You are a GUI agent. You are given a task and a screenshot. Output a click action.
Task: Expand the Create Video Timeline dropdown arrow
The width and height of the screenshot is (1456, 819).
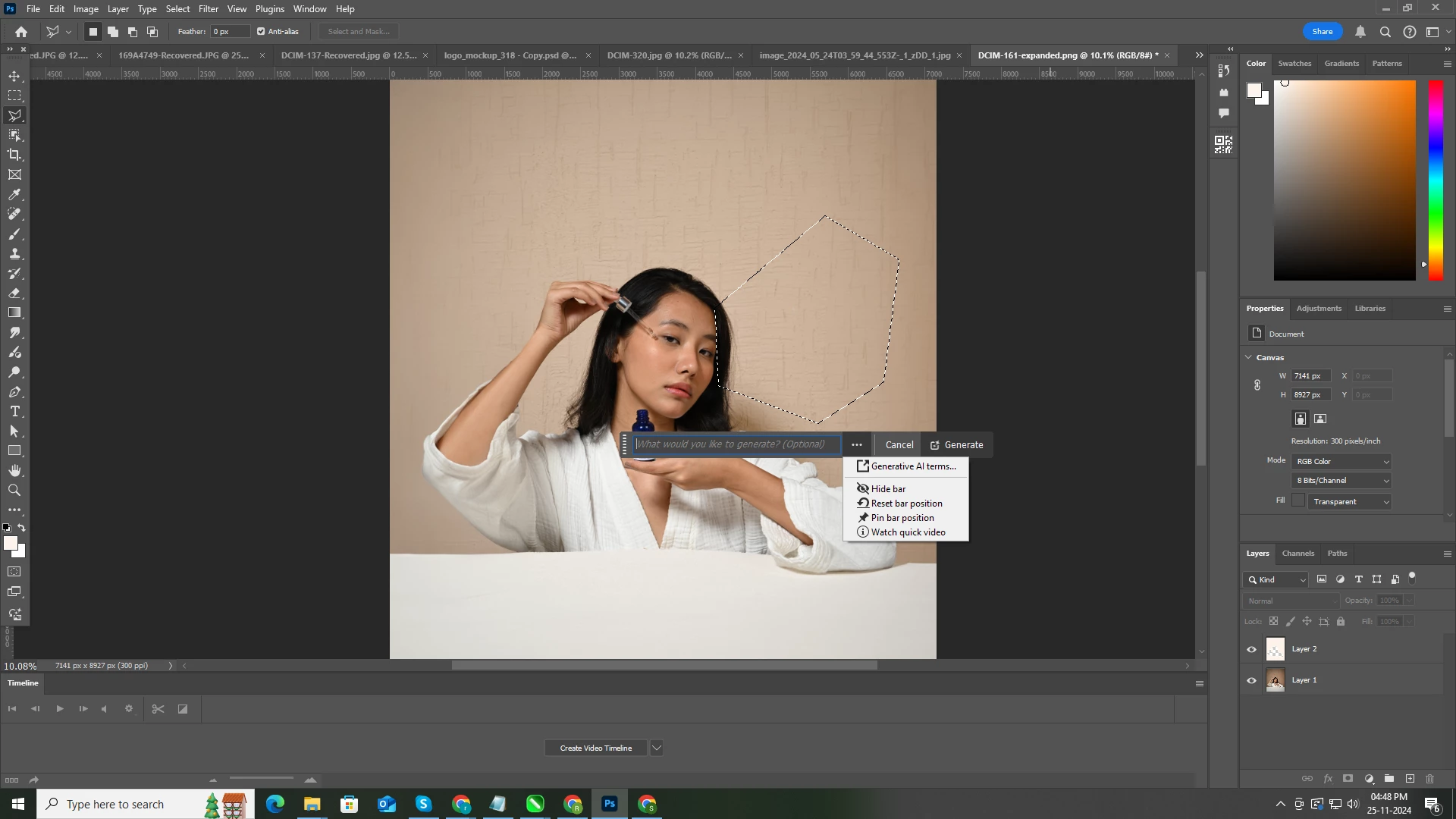(657, 748)
